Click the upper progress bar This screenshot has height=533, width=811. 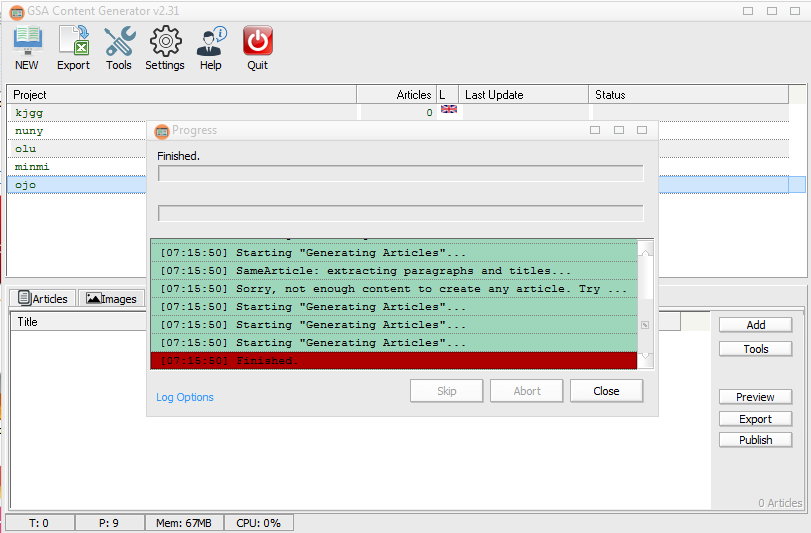[401, 173]
